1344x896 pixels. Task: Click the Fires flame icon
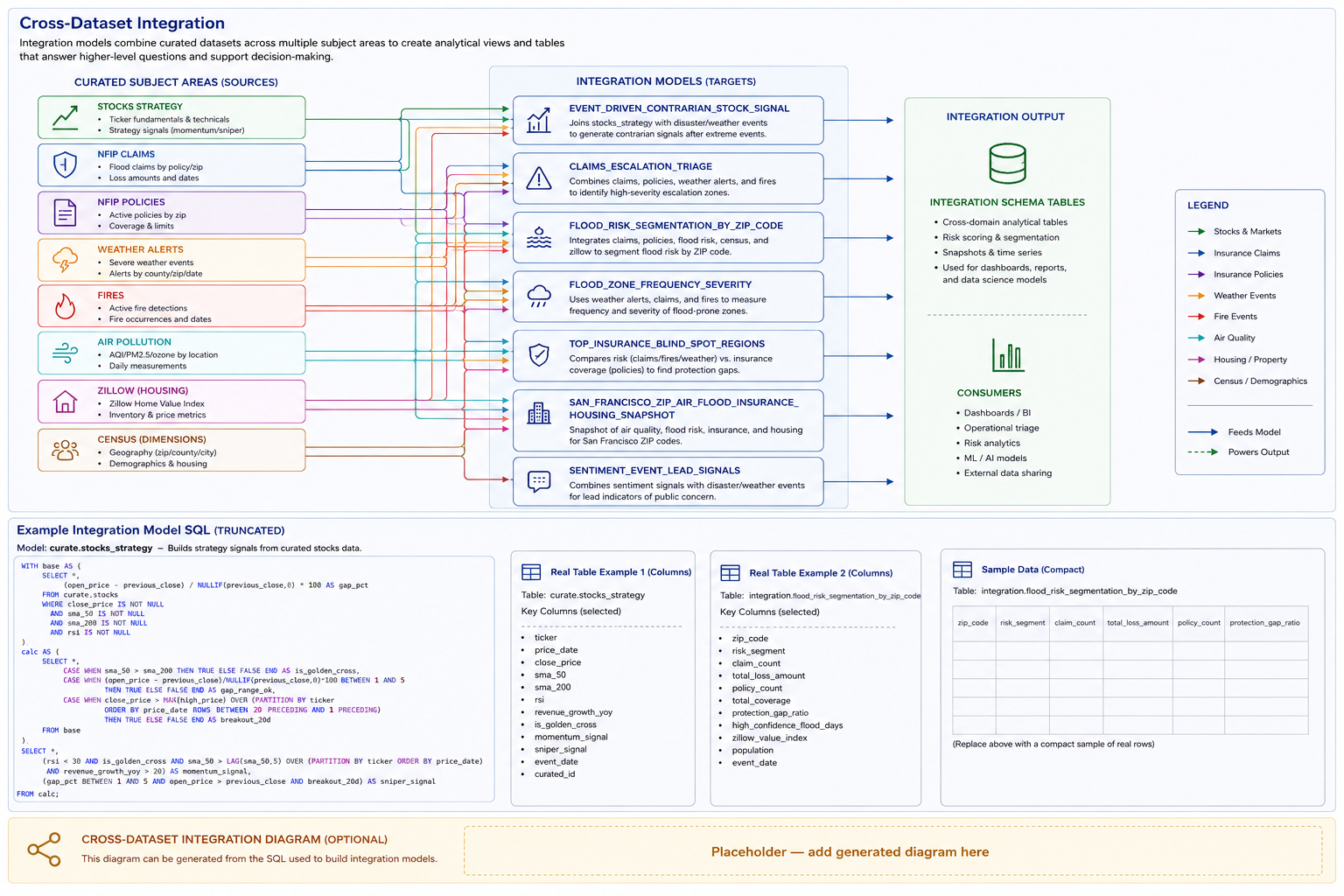click(65, 306)
